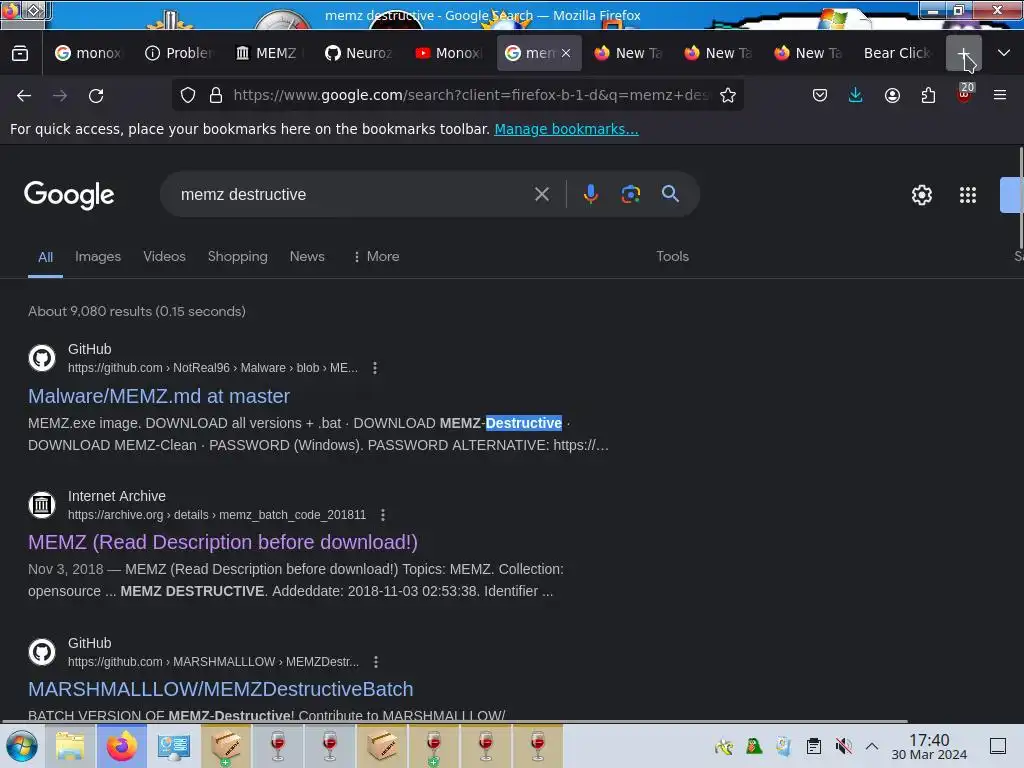This screenshot has width=1024, height=768.
Task: Show desktop button beside the clock
Action: (998, 746)
